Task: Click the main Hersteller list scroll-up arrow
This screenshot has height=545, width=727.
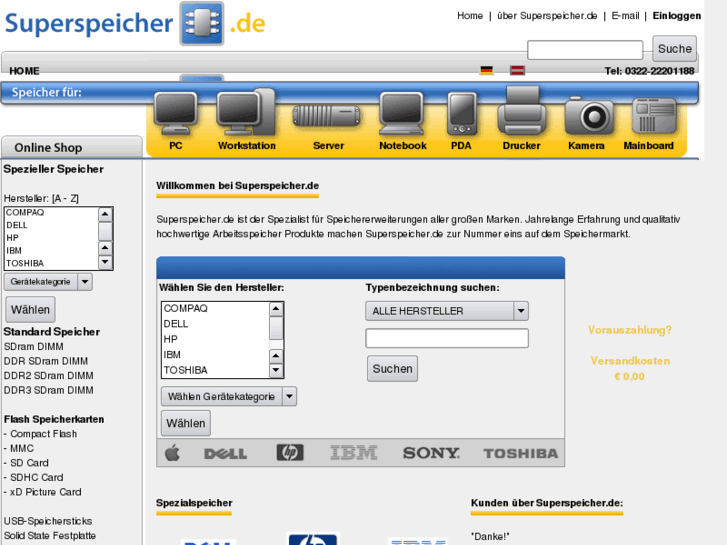Action: click(x=276, y=309)
